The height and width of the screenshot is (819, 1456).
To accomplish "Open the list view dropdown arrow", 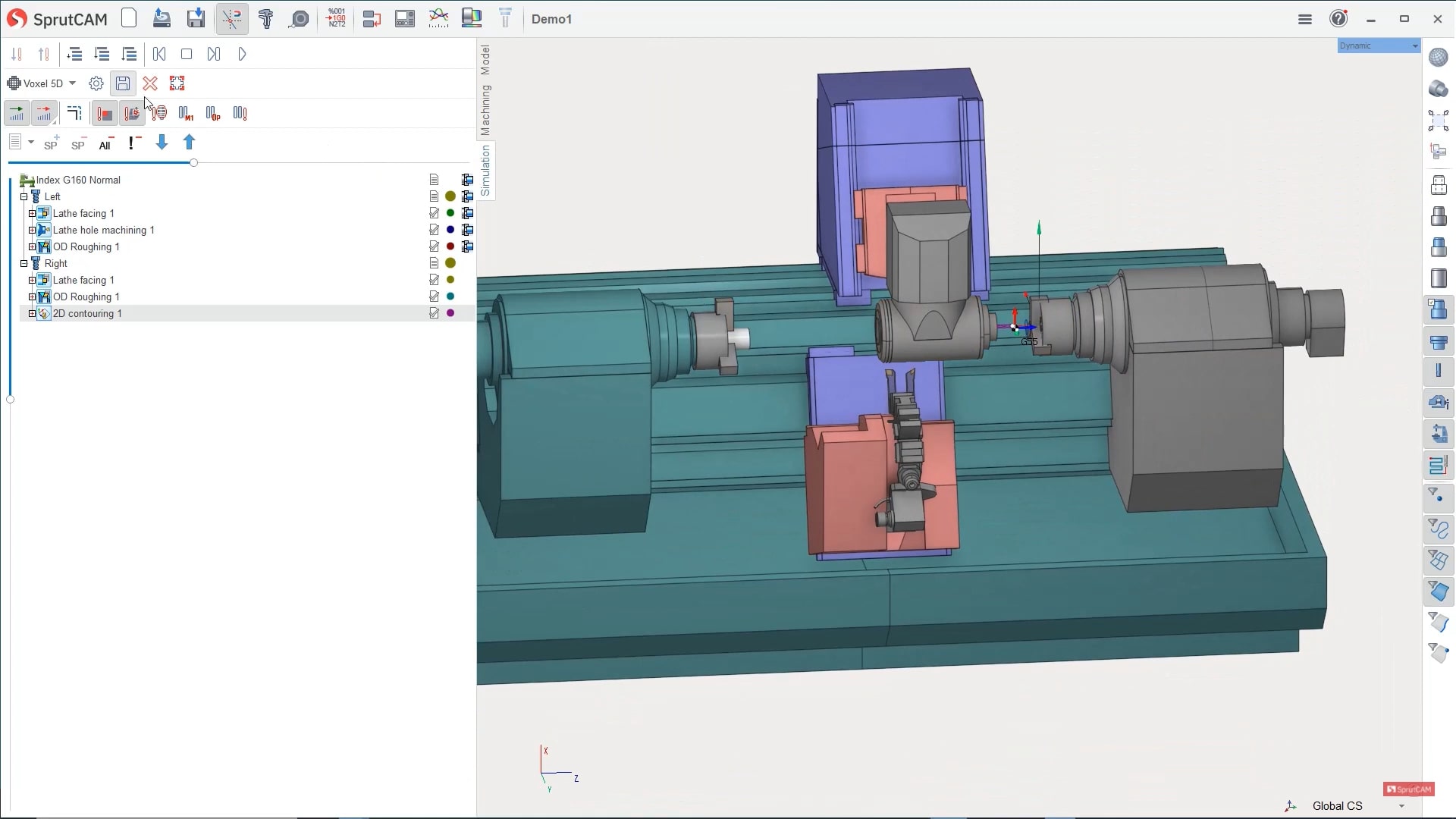I will coord(31,142).
